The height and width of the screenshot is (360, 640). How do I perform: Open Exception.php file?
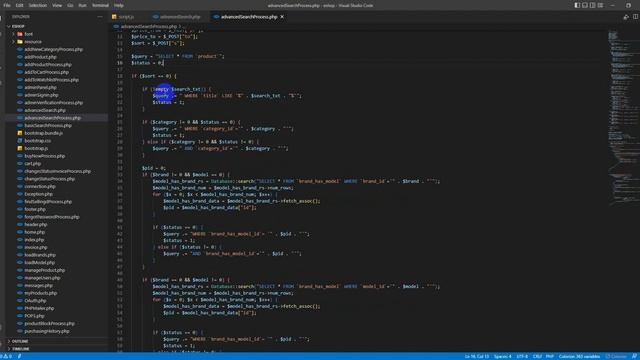(38, 194)
